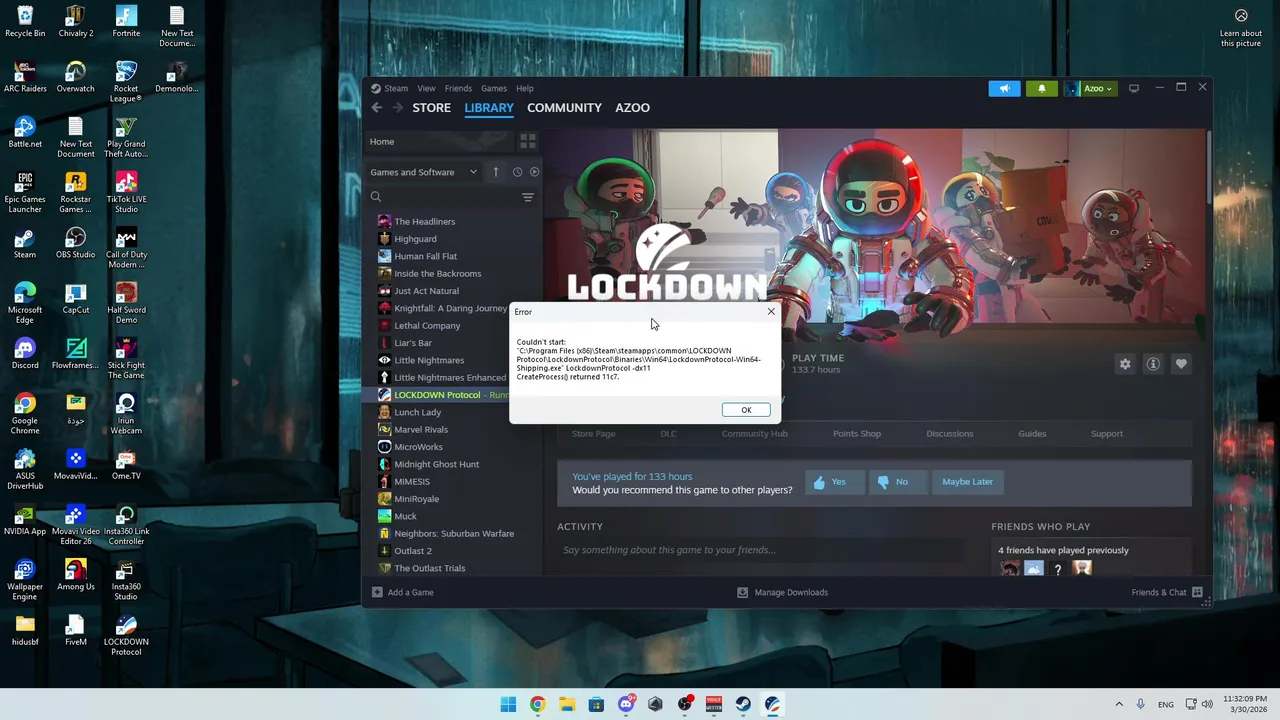Click Maybe Later on recommendation prompt
1280x720 pixels.
coord(967,482)
